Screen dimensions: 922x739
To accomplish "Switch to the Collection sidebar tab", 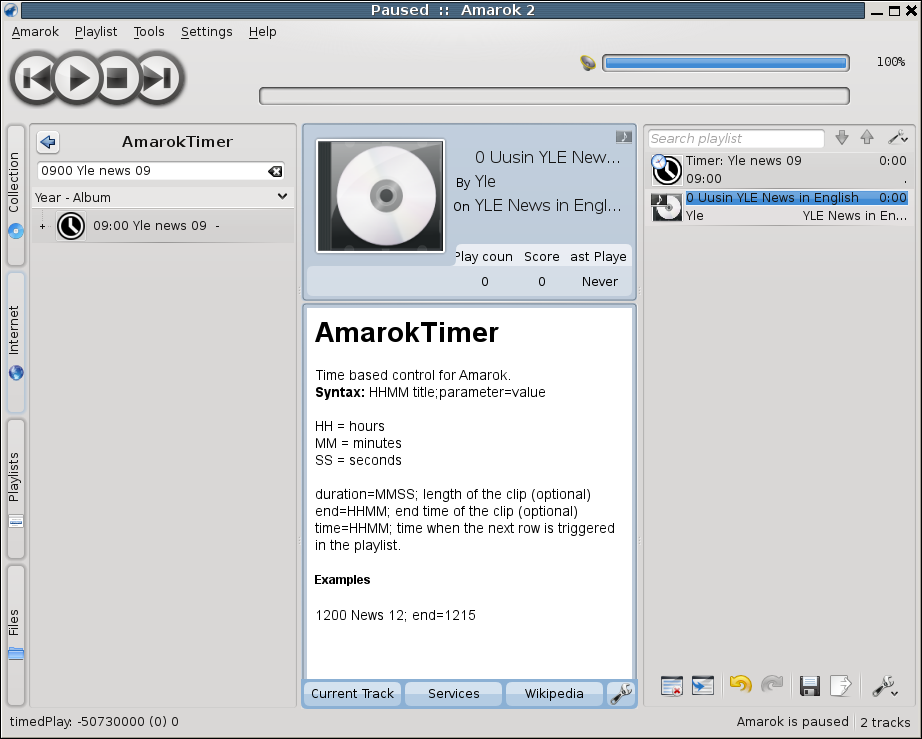I will point(16,195).
